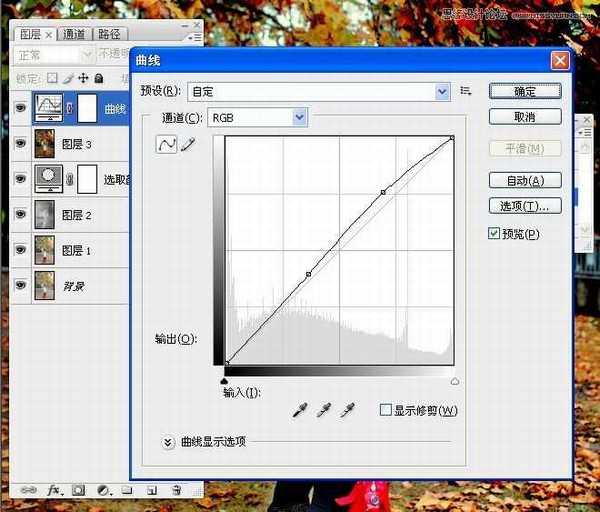
Task: Select 图层 1 layer thumbnail
Action: coord(45,250)
